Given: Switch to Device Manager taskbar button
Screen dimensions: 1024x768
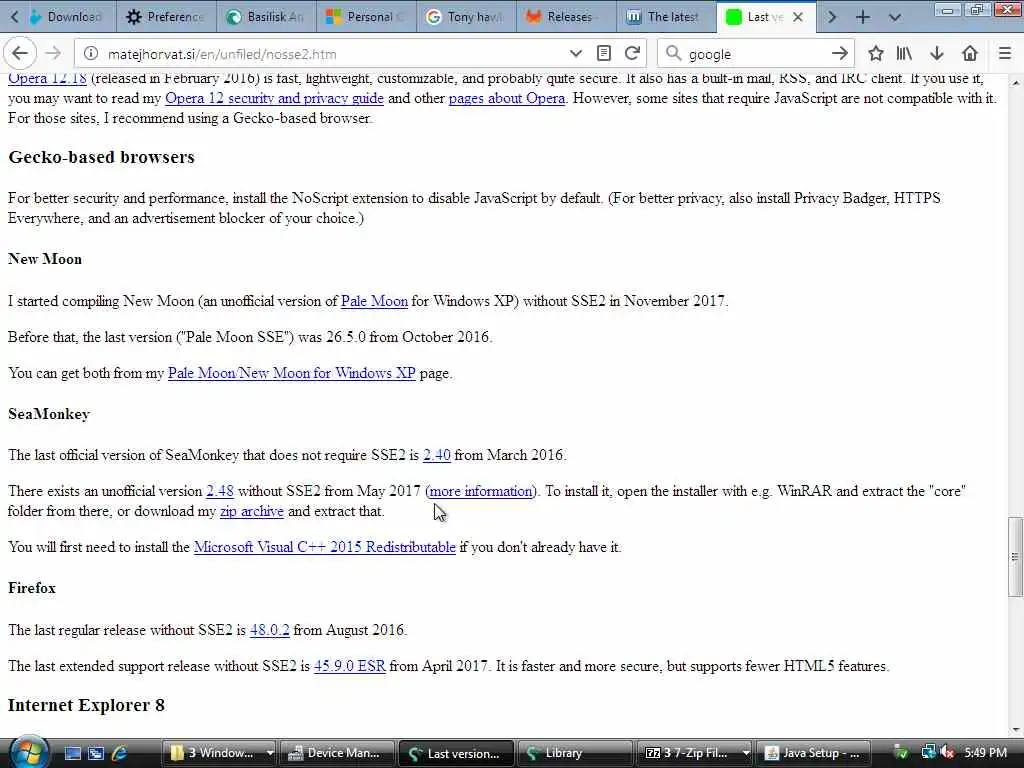Looking at the screenshot, I should (x=338, y=754).
